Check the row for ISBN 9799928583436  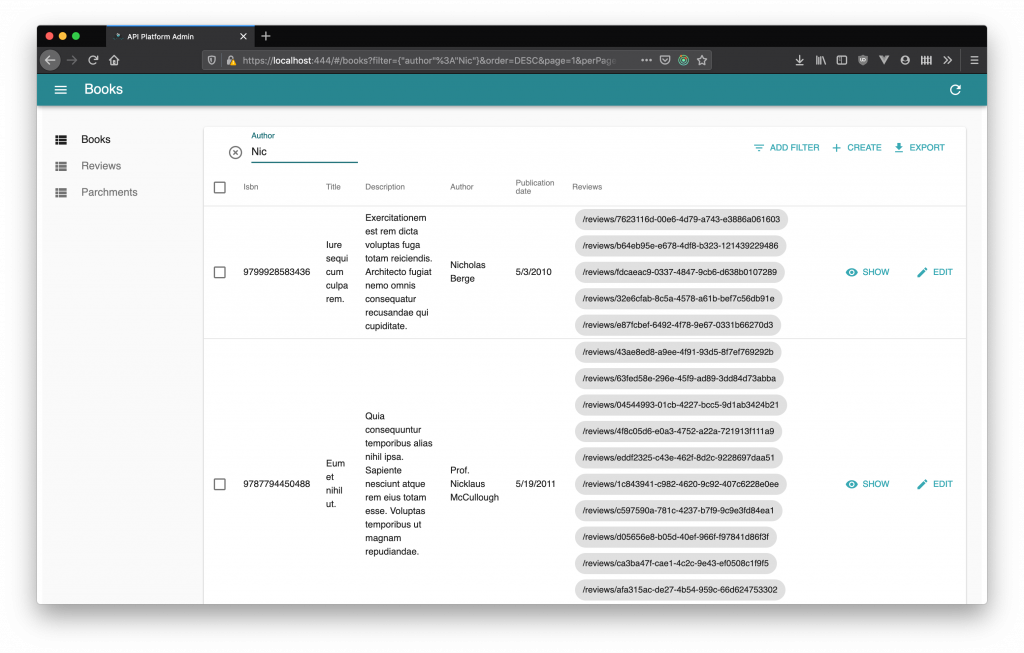tap(219, 272)
